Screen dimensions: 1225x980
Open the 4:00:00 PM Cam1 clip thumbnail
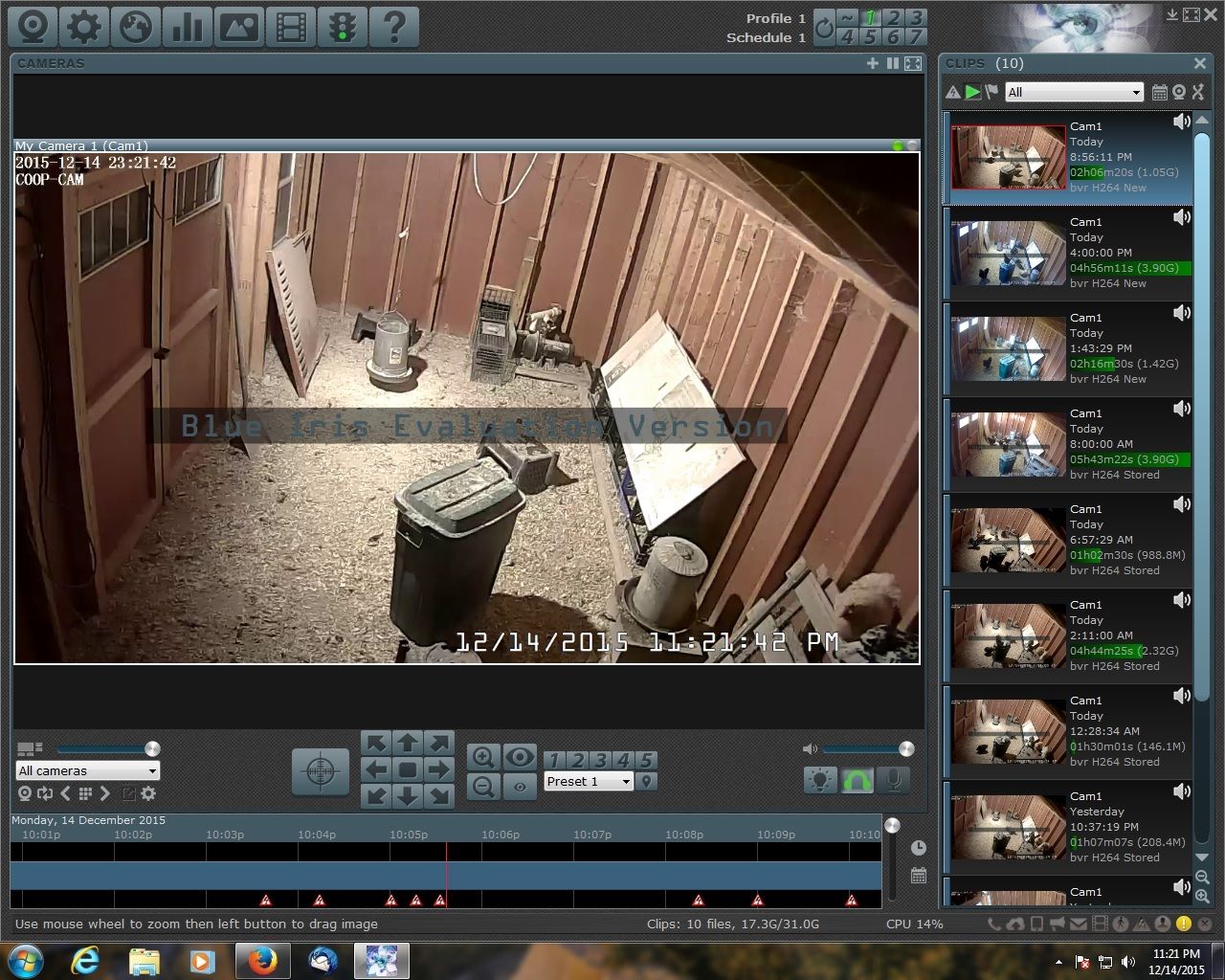[1008, 253]
